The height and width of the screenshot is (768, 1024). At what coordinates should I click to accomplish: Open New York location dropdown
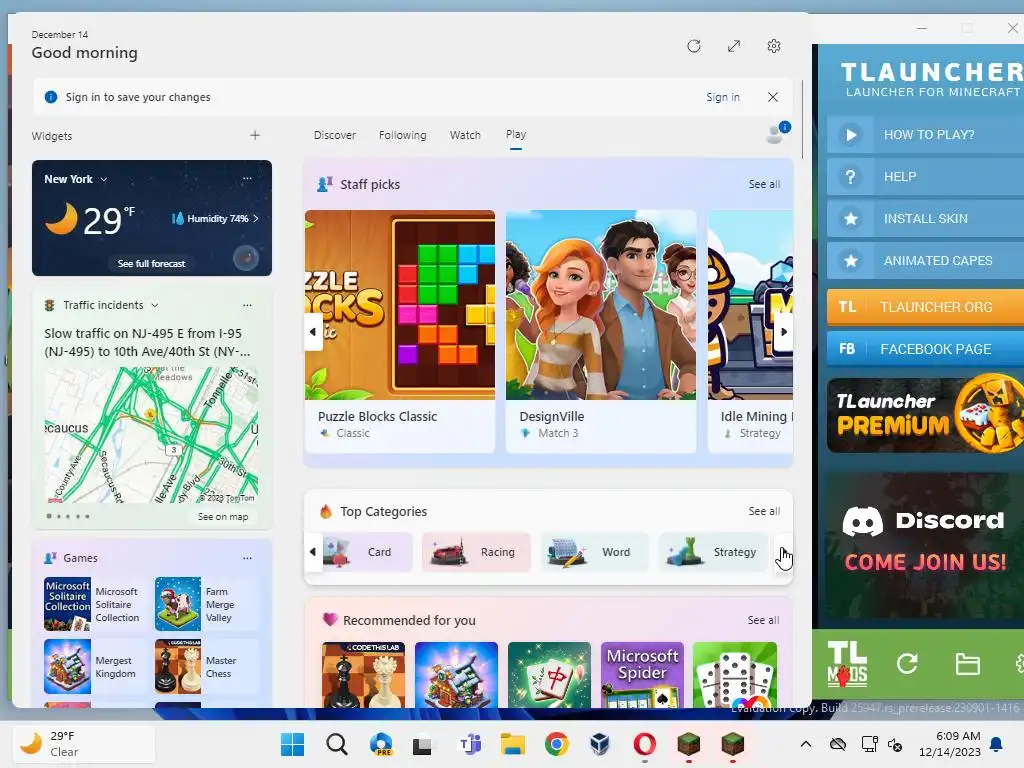(76, 179)
